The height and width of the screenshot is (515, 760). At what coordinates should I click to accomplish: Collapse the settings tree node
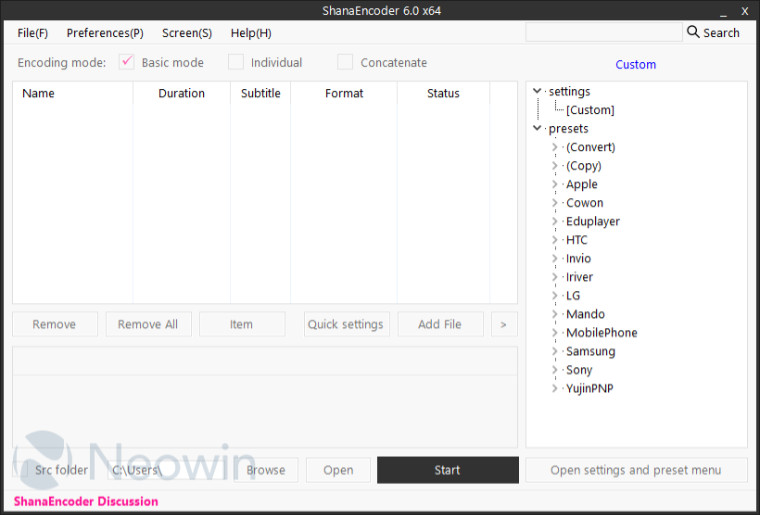(537, 92)
